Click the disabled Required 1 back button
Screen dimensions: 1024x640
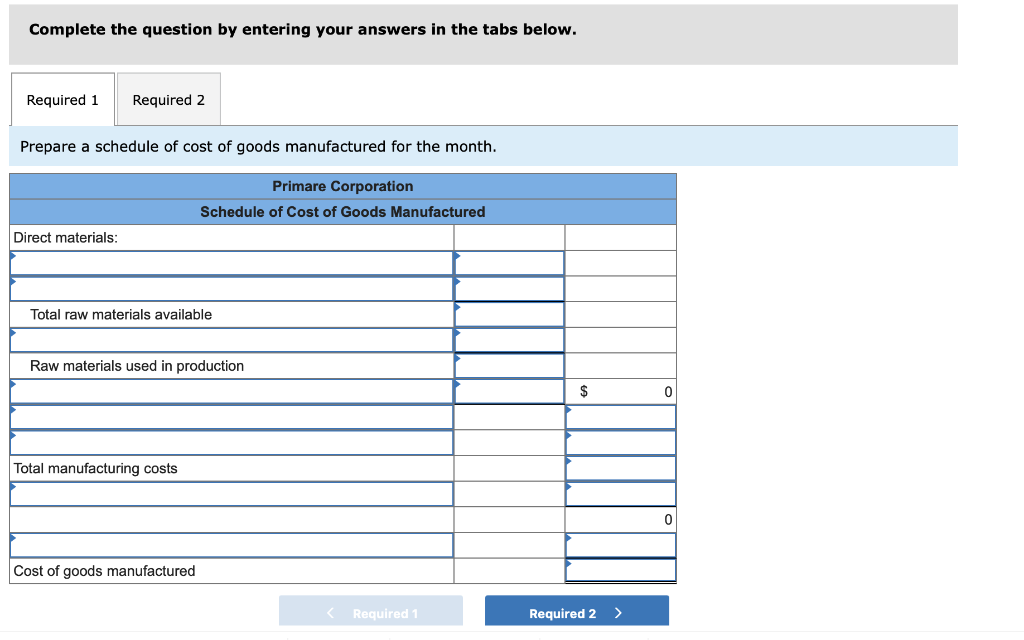click(371, 611)
